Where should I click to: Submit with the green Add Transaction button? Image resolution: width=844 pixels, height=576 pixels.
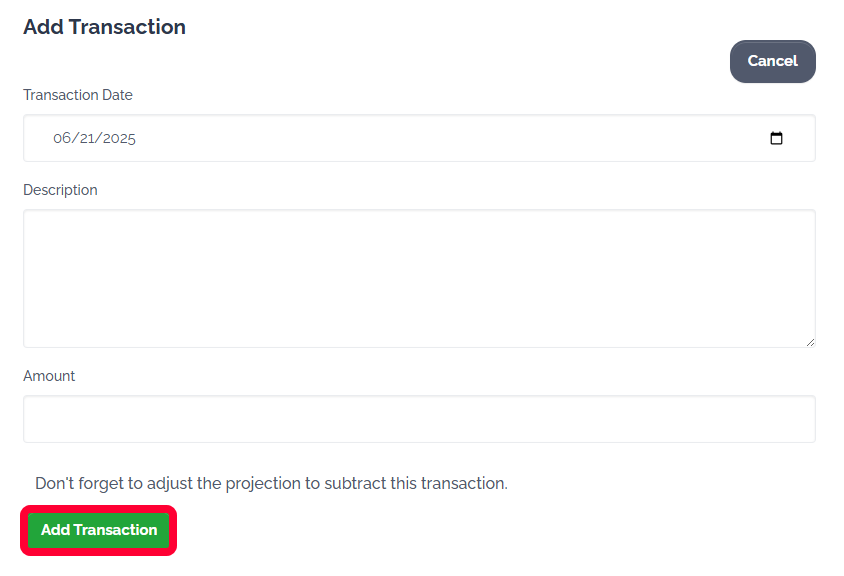click(x=99, y=530)
